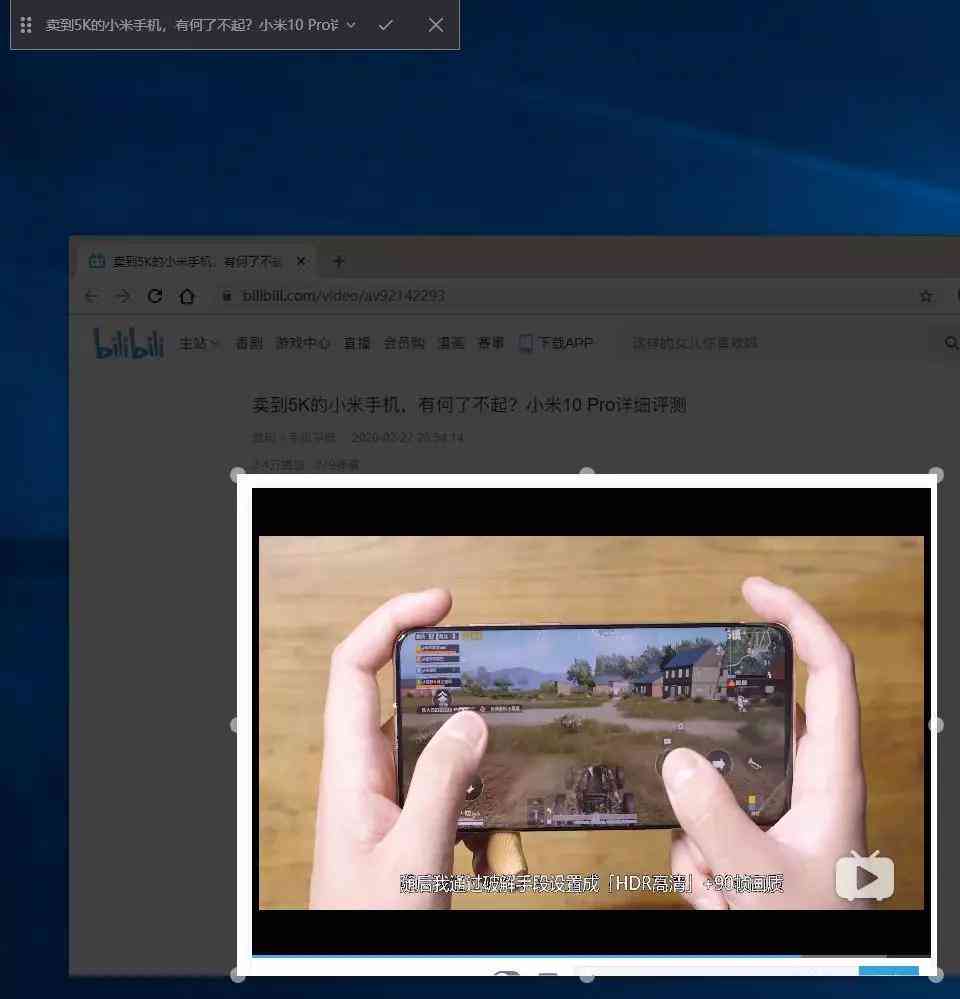The image size is (960, 999).
Task: Click the top-left selection handle
Action: [238, 475]
